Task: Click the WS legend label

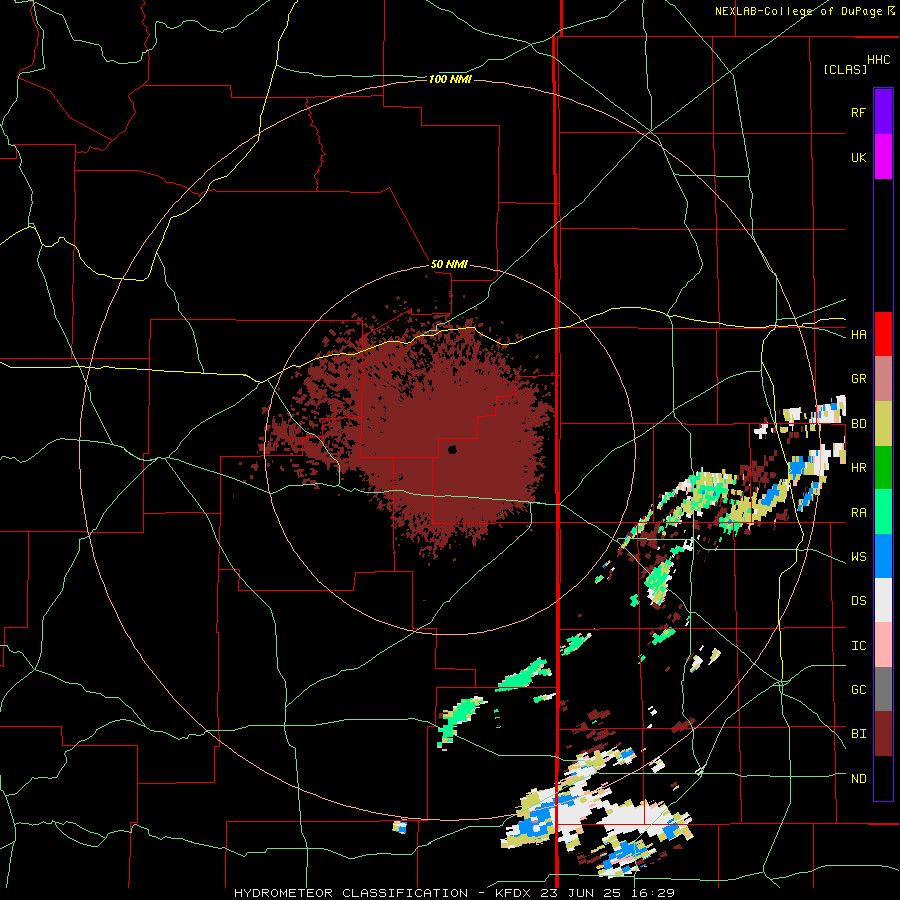Action: click(858, 557)
